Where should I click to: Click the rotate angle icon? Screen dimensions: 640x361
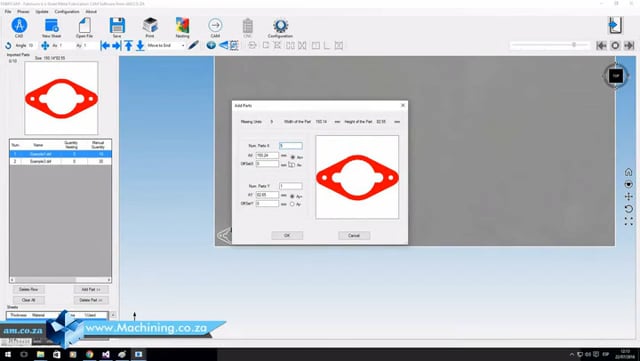point(9,45)
